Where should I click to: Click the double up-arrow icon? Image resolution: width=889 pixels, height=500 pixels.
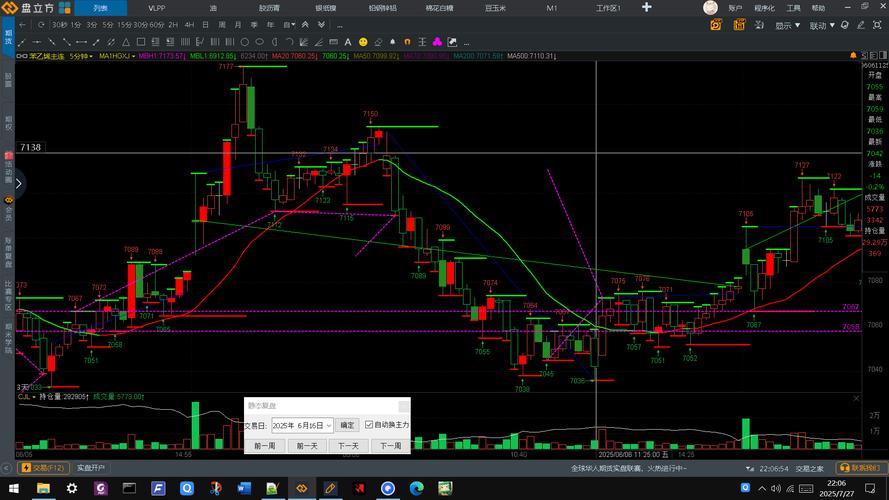[305, 25]
